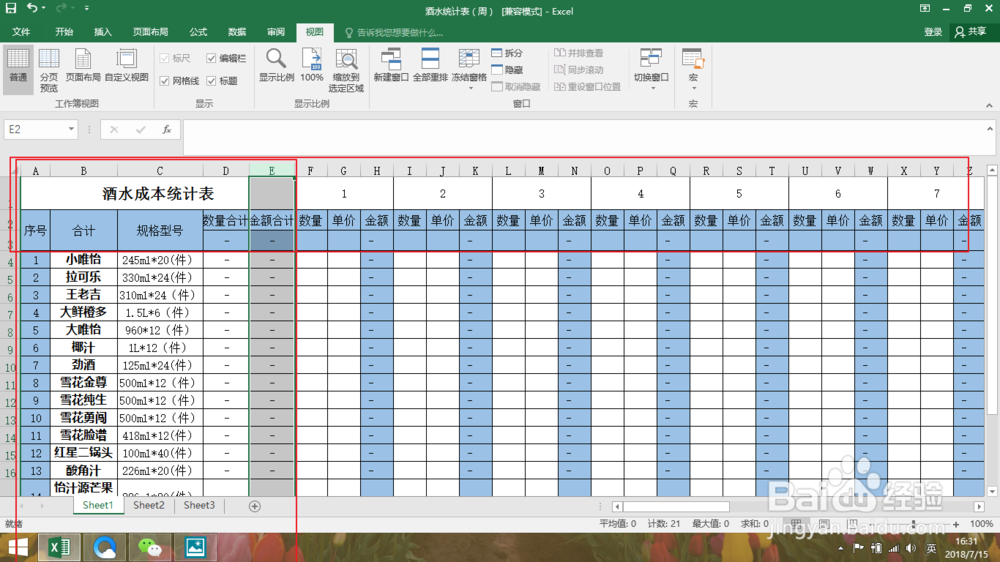Open Page Break Preview (分页预览)
This screenshot has width=1000, height=562.
pos(49,70)
